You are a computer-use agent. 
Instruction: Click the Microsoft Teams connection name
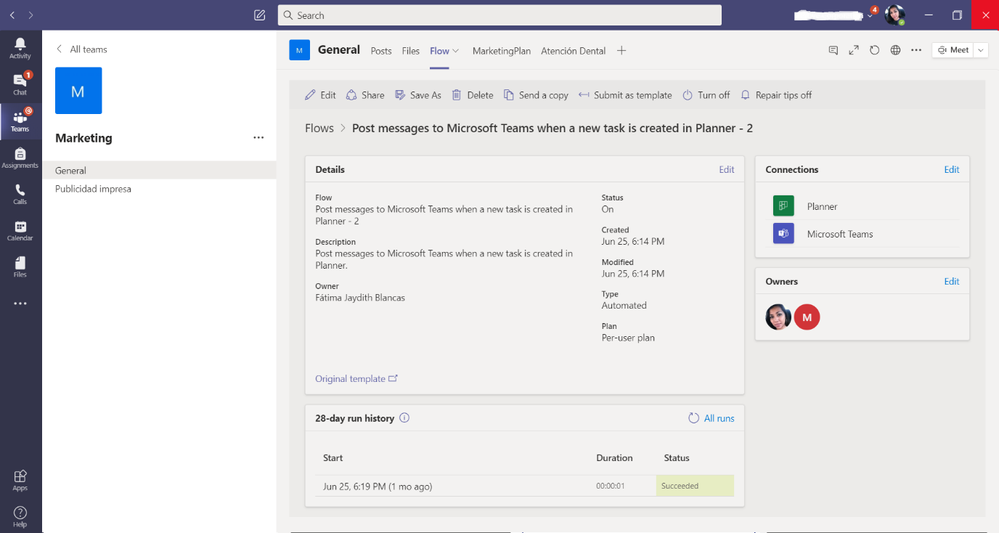tap(840, 234)
